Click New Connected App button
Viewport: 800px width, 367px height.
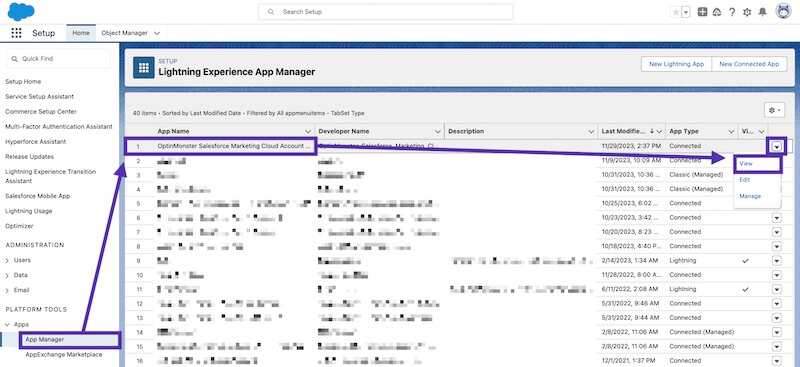[x=749, y=64]
